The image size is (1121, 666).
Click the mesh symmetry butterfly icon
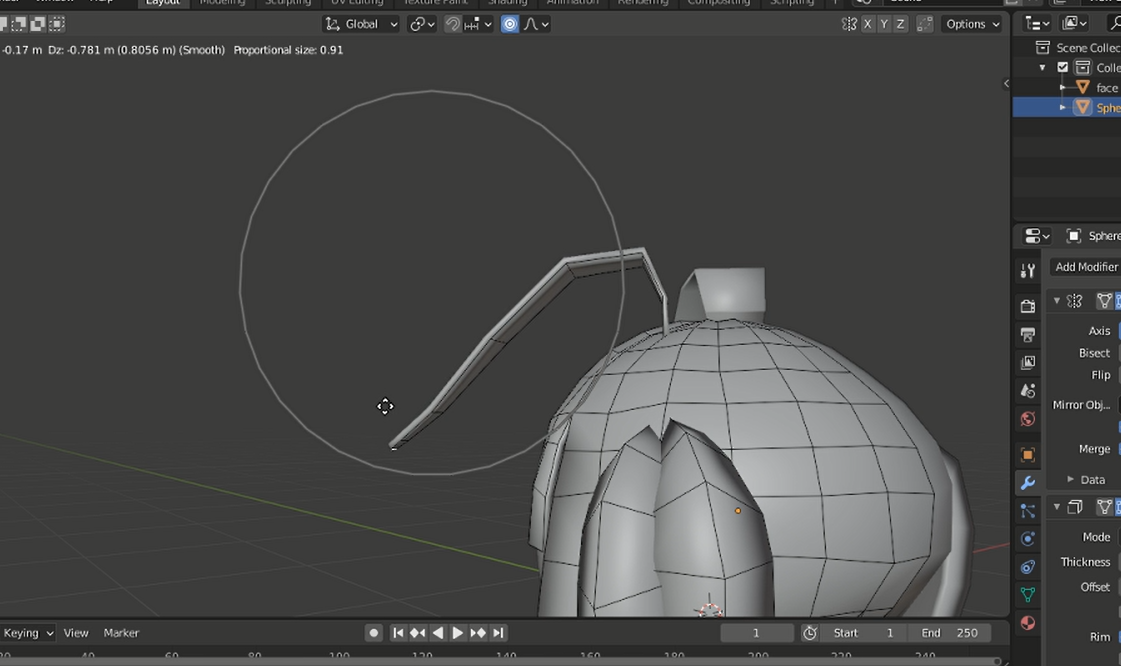849,24
